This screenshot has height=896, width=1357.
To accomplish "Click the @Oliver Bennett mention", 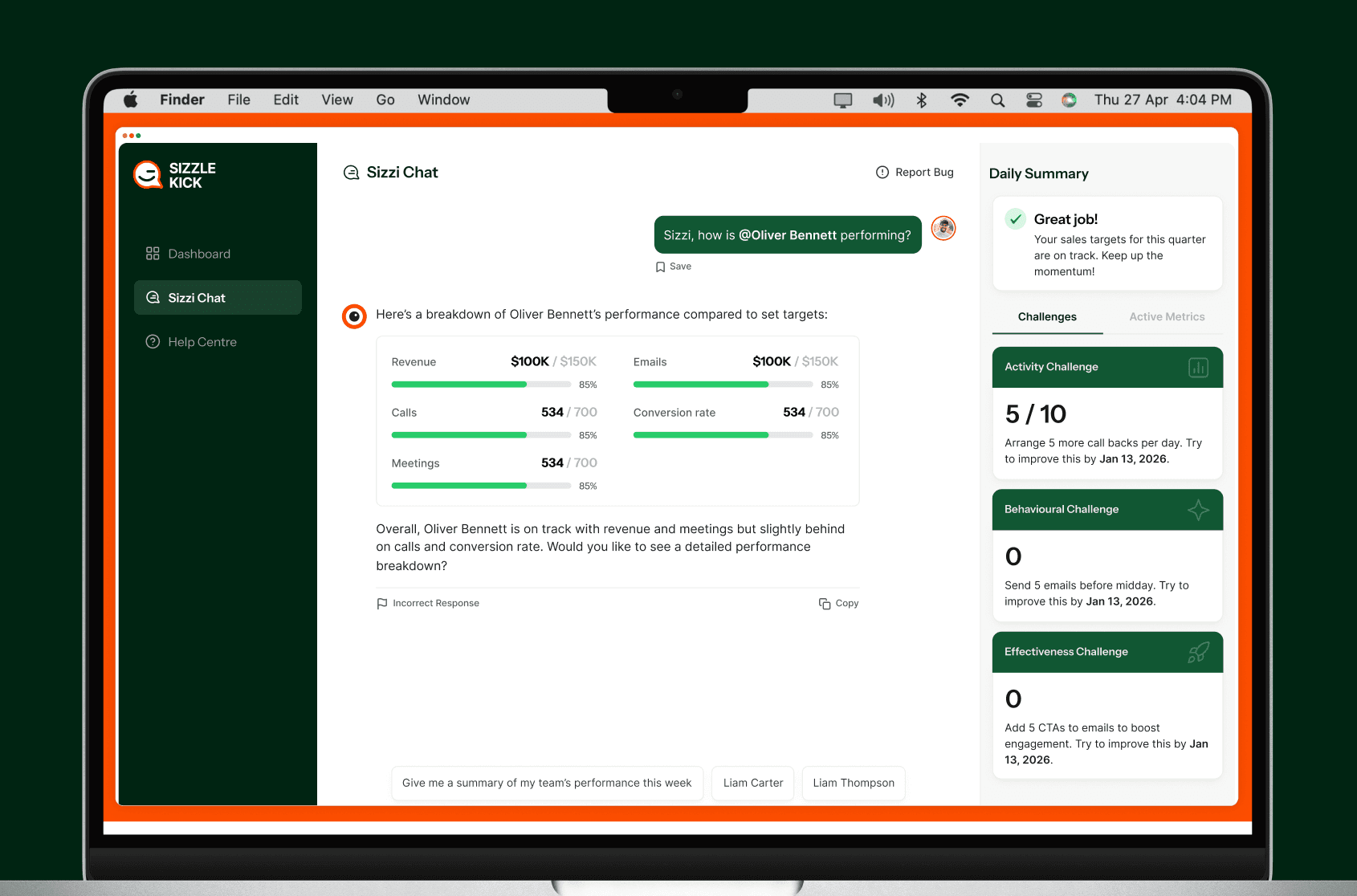I will coord(788,235).
